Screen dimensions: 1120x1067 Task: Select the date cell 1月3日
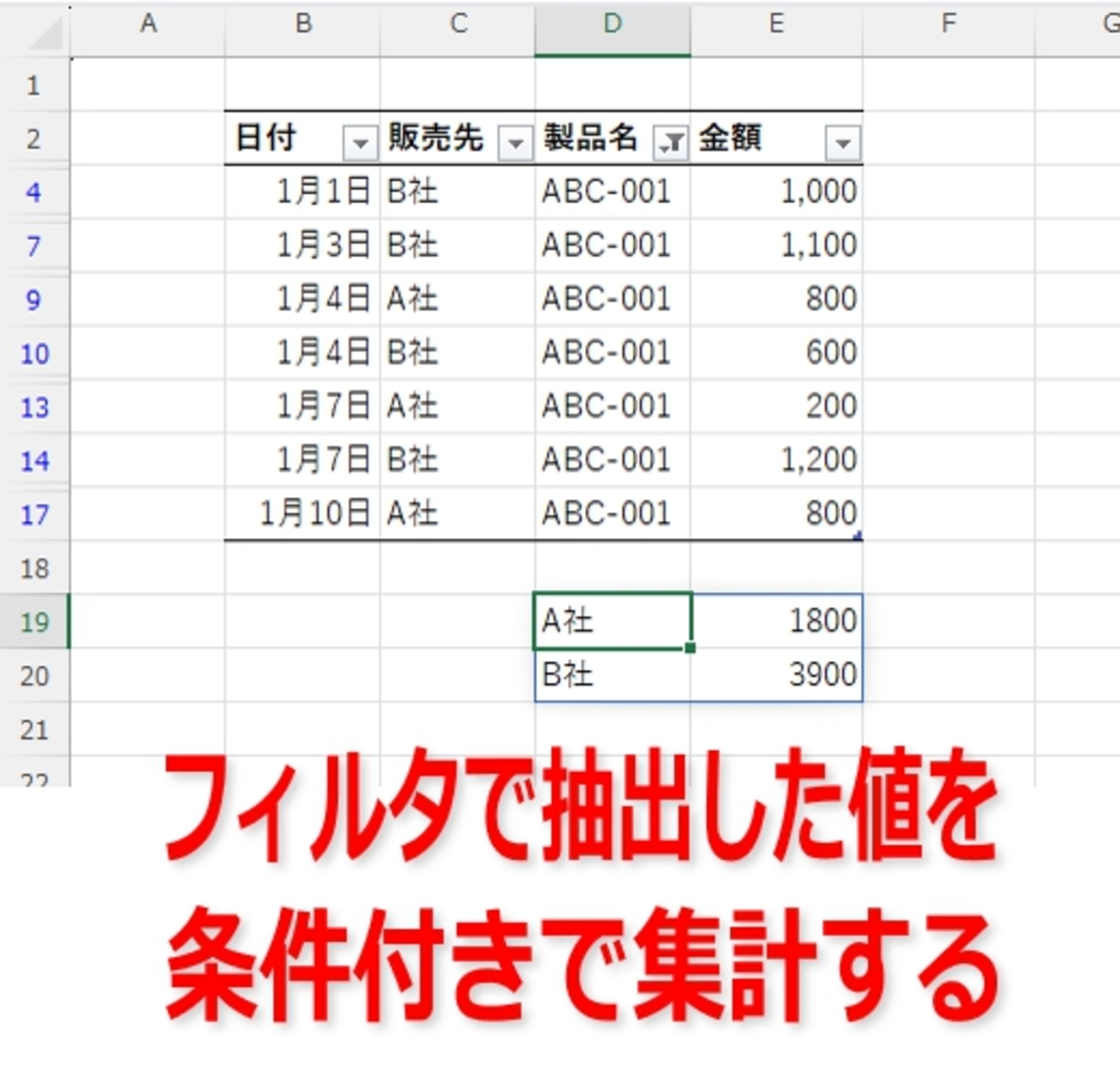[302, 246]
